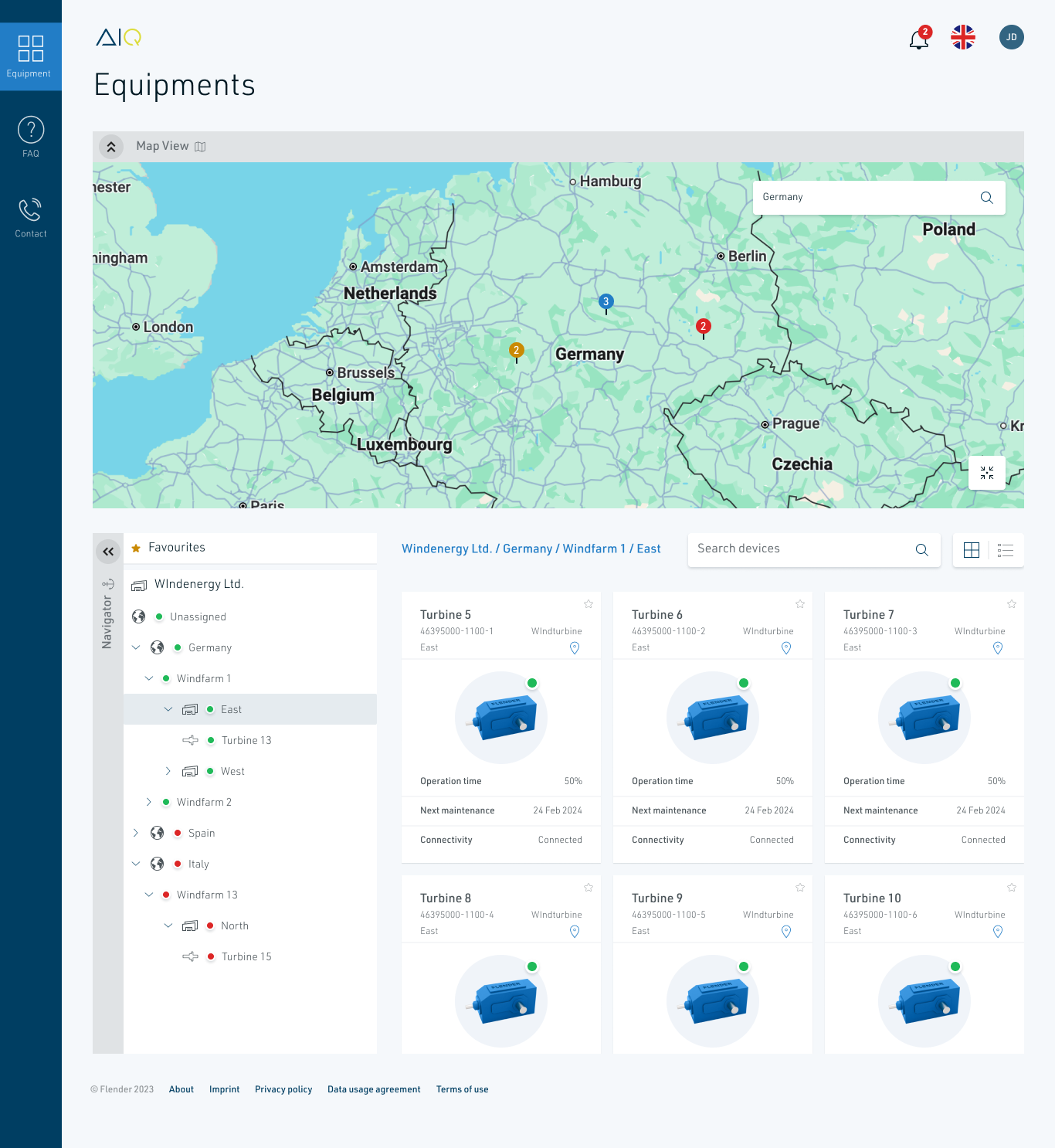Select Equipment in left sidebar
This screenshot has width=1055, height=1148.
click(31, 56)
